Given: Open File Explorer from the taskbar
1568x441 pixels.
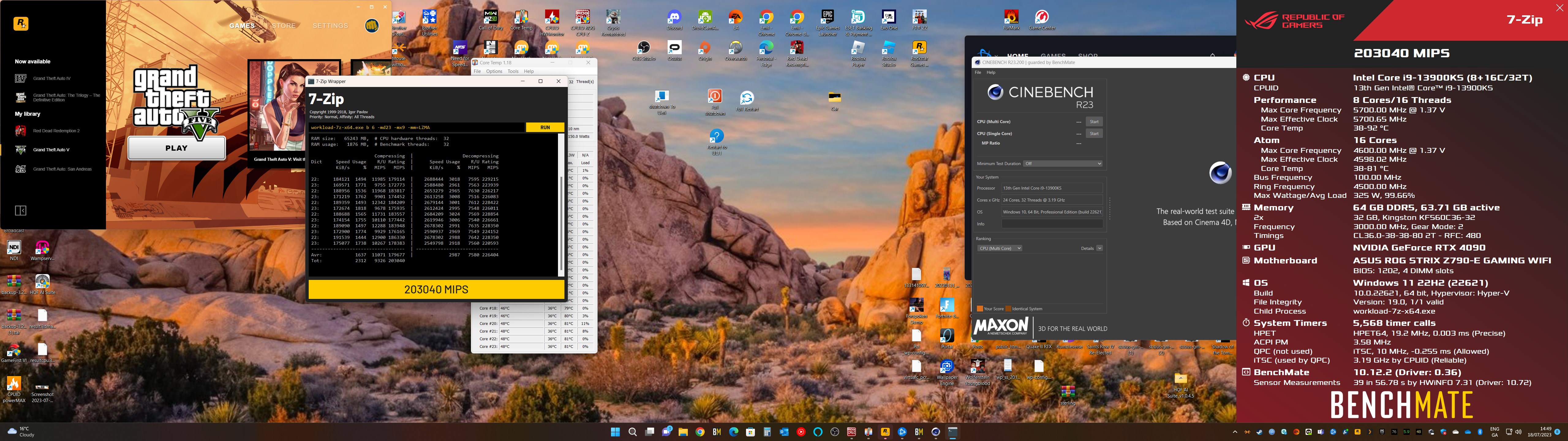Looking at the screenshot, I should (683, 432).
